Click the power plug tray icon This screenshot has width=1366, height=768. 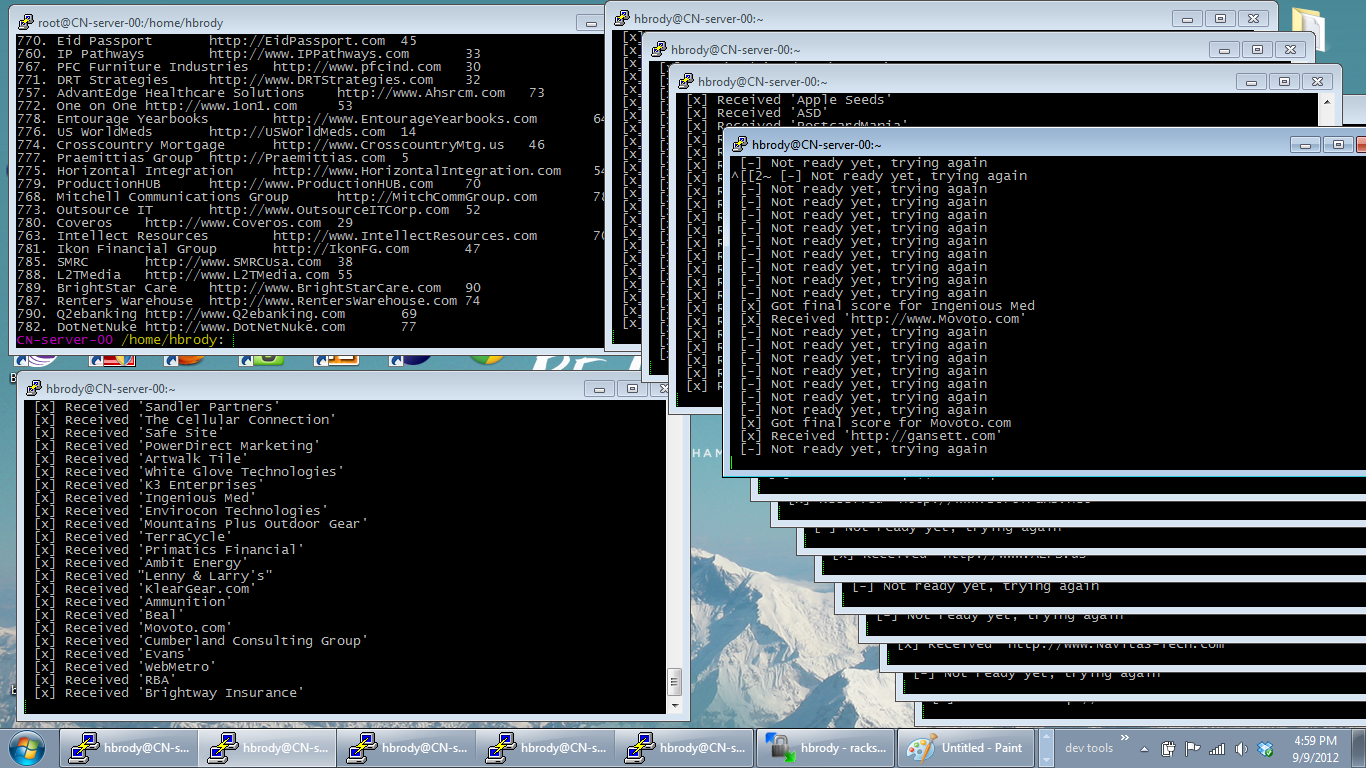[1168, 748]
